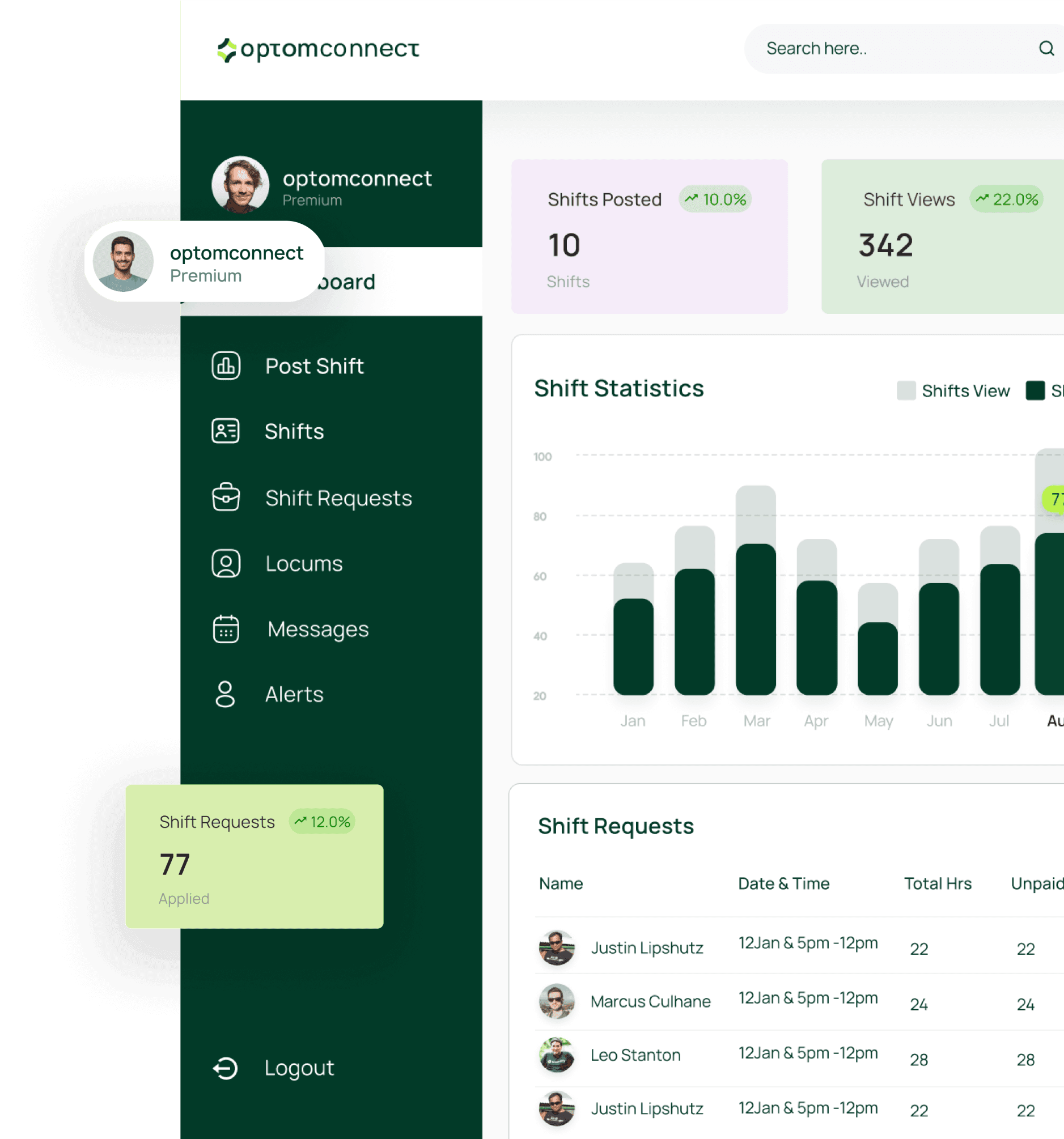Click Marcus Culhane's avatar thumbnail
1064x1139 pixels.
(557, 1001)
